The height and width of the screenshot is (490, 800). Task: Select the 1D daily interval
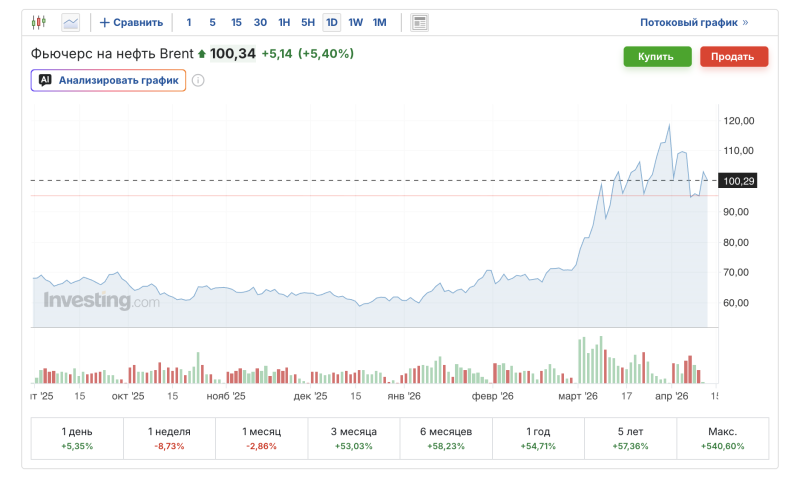331,22
